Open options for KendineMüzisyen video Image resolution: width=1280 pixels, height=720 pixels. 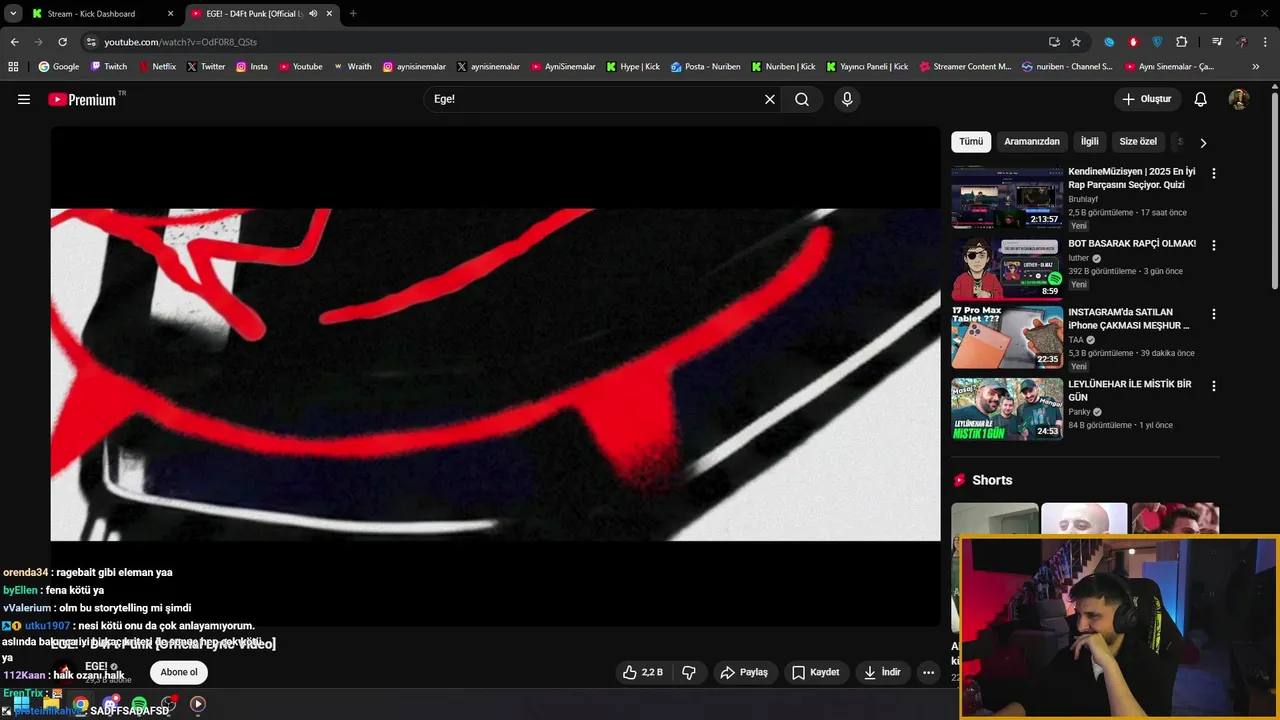point(1214,174)
